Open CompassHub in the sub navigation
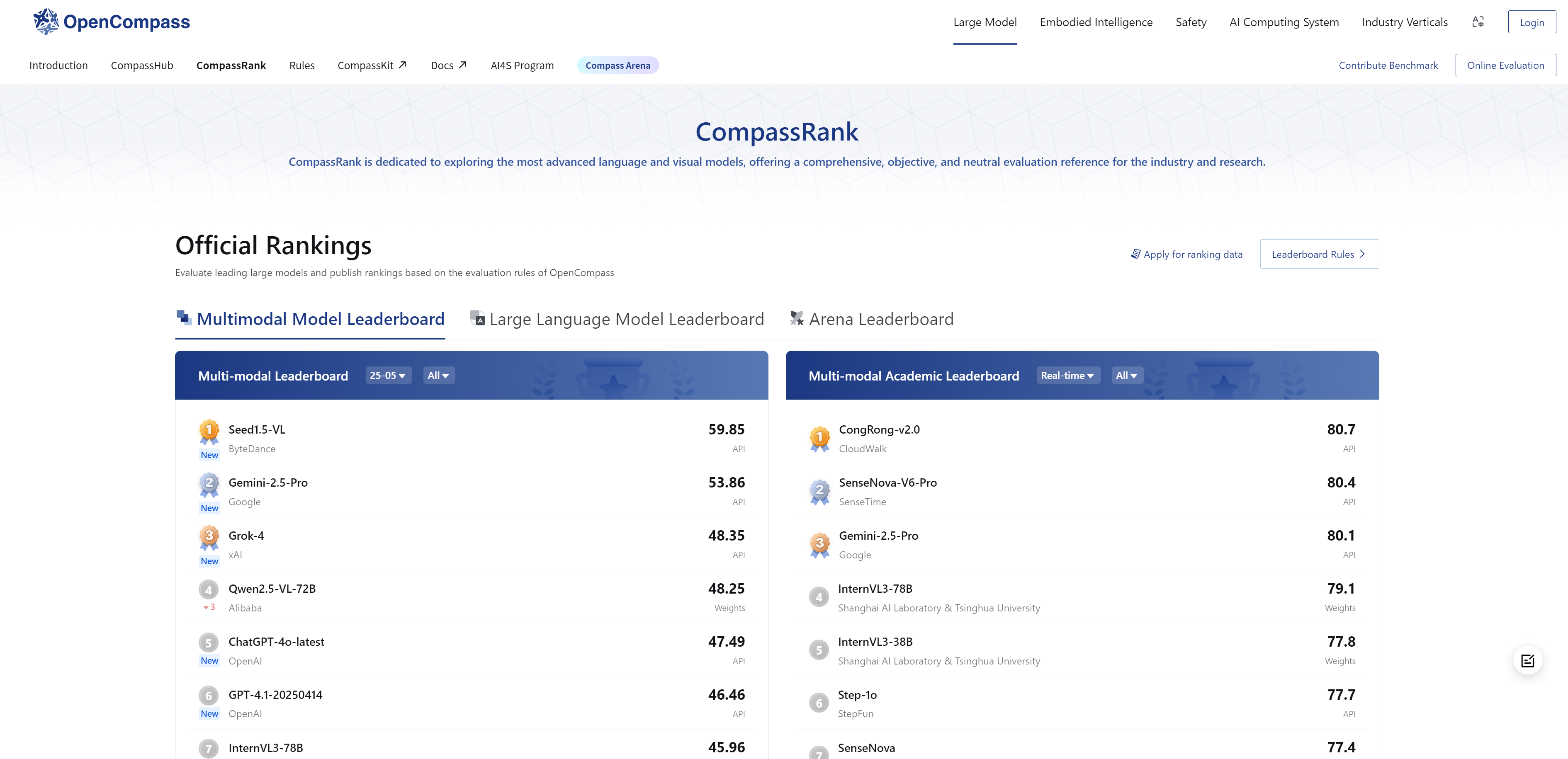The width and height of the screenshot is (1568, 759). [142, 65]
